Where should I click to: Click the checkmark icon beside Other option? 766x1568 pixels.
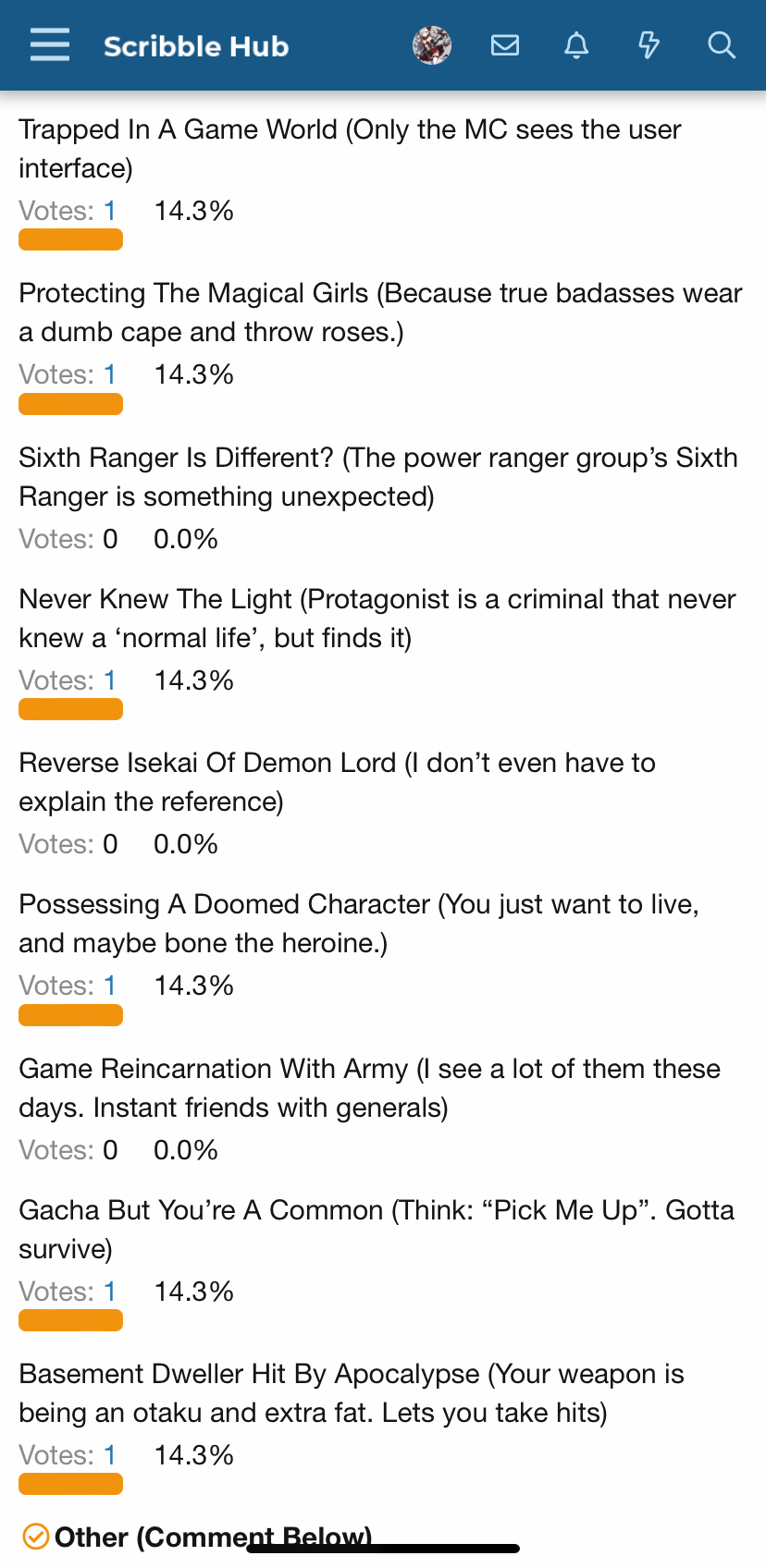[35, 1537]
